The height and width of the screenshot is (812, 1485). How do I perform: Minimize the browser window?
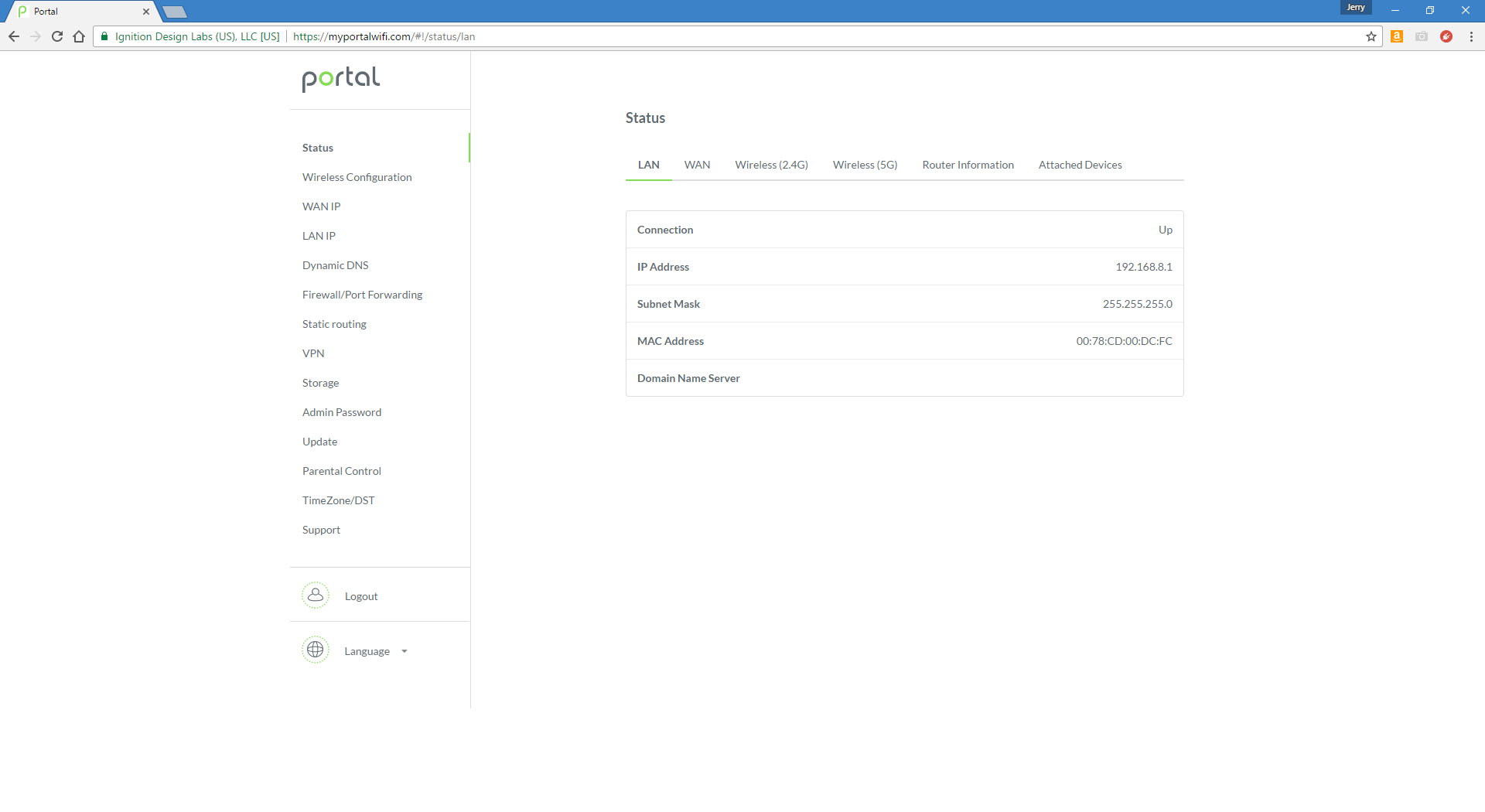[x=1395, y=10]
